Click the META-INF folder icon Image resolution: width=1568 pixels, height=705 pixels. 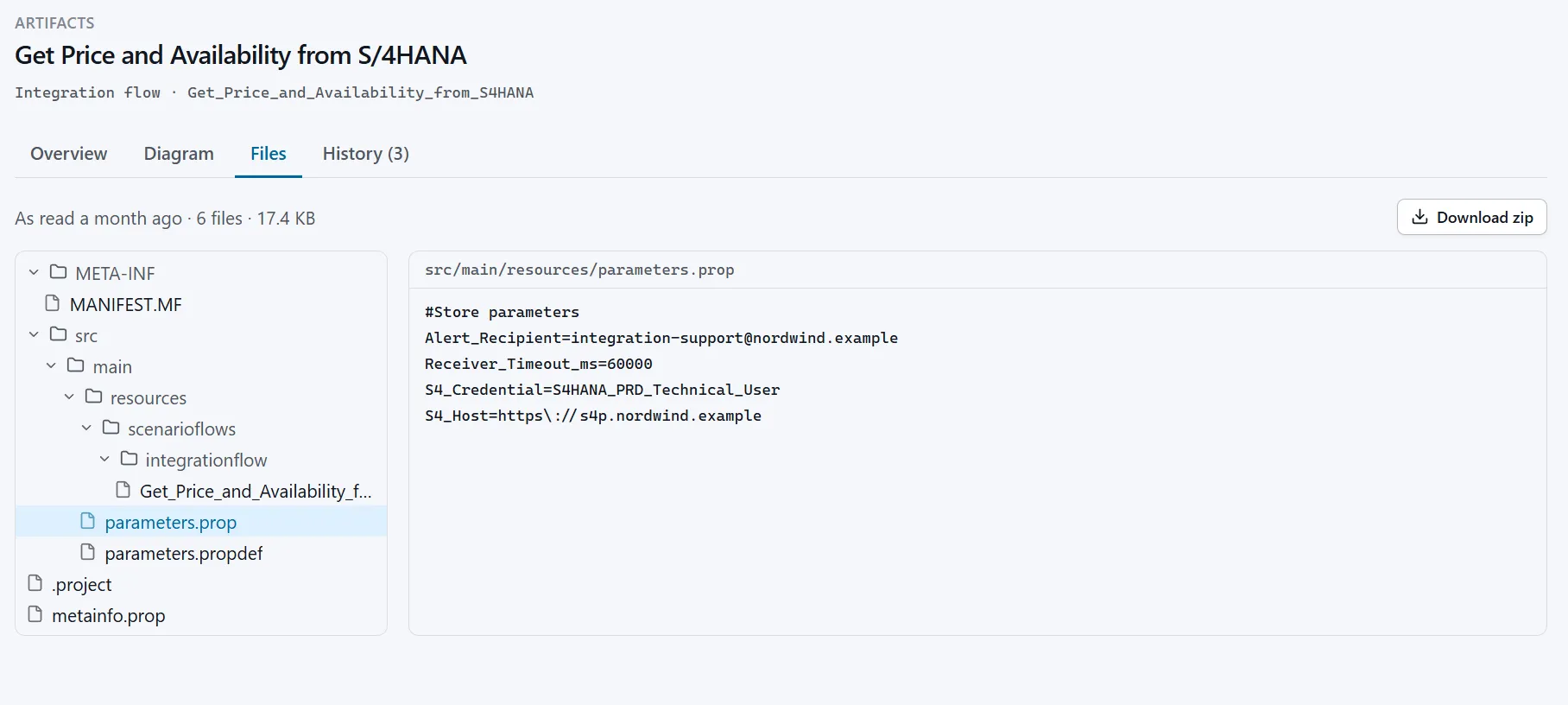tap(59, 272)
